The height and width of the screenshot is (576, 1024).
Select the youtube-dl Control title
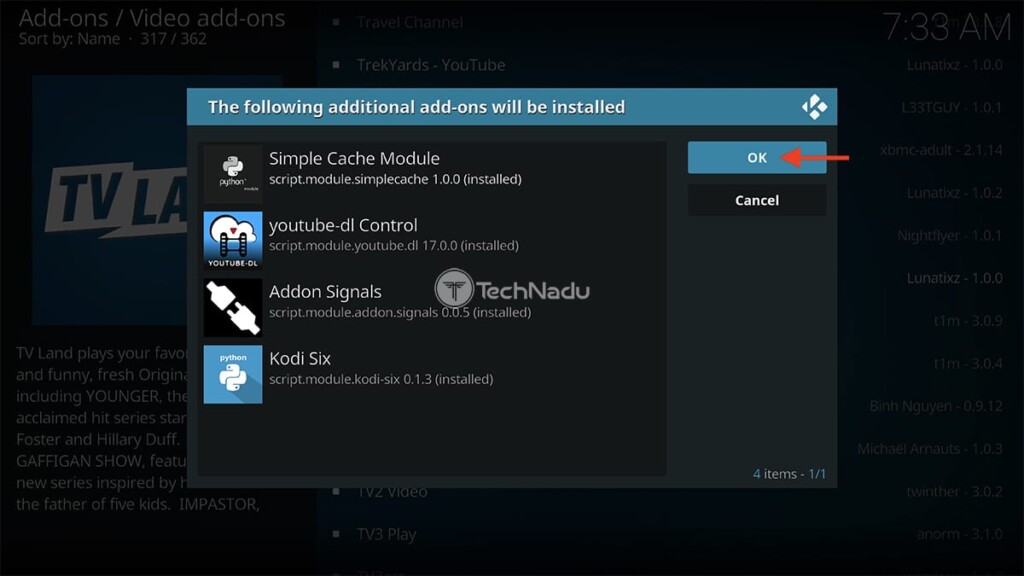coord(343,225)
